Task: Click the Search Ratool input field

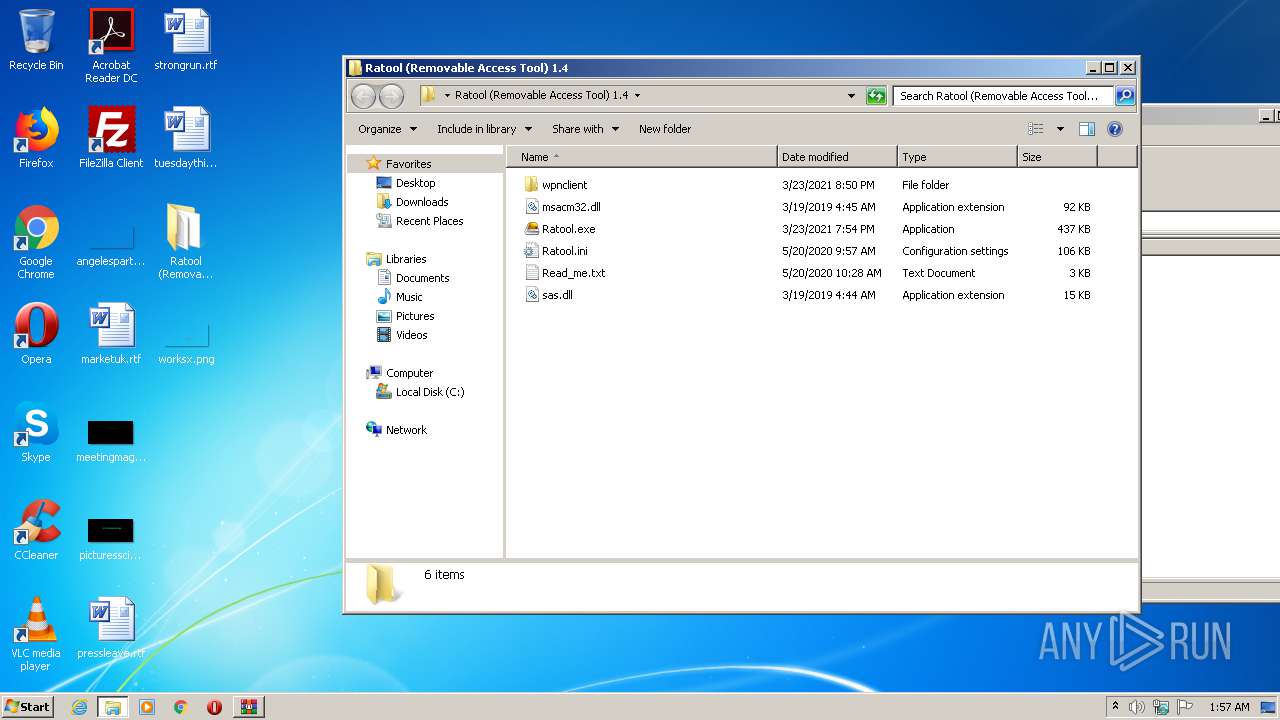Action: pyautogui.click(x=1003, y=96)
